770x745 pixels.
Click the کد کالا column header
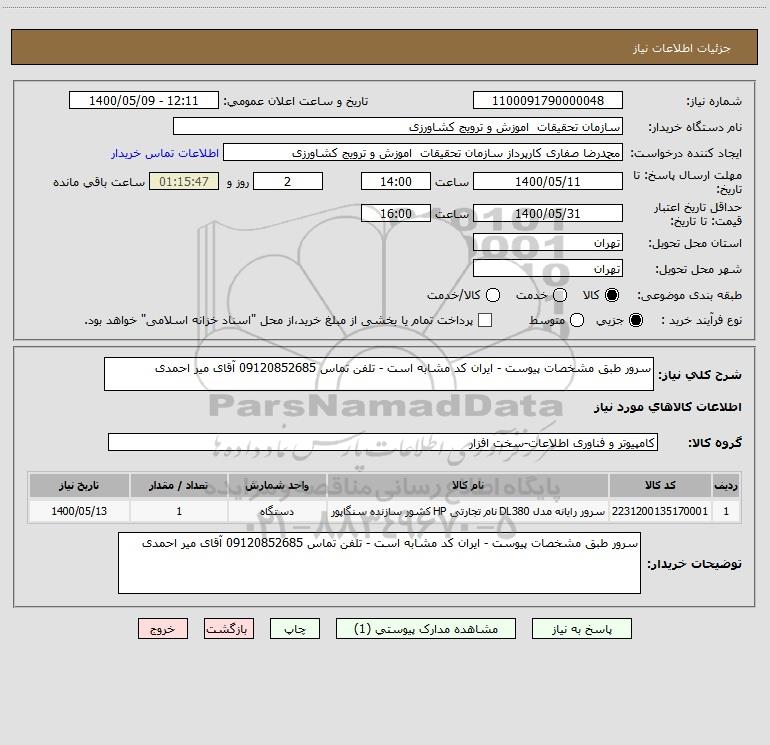[660, 485]
